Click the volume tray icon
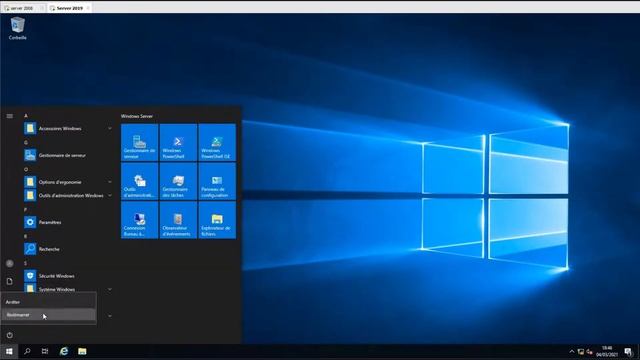Screen dimensions: 640x360 click(589, 351)
